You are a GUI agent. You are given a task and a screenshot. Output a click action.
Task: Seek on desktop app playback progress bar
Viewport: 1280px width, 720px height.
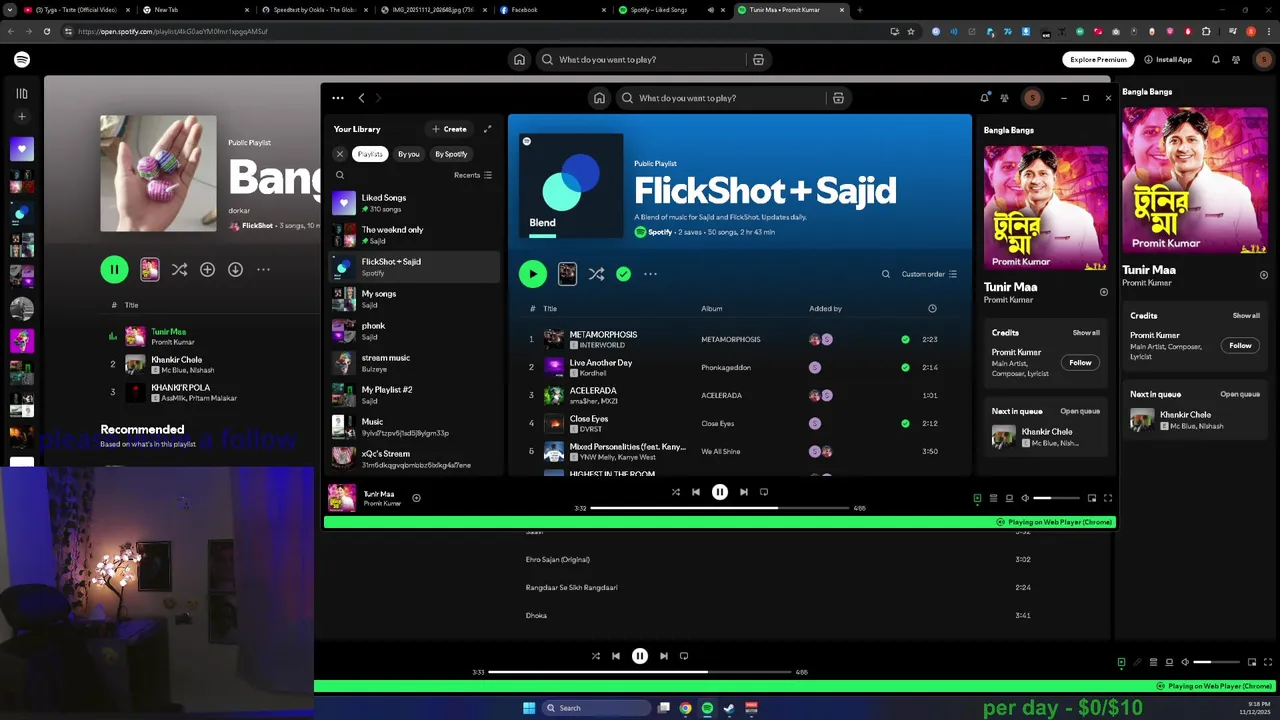[720, 508]
